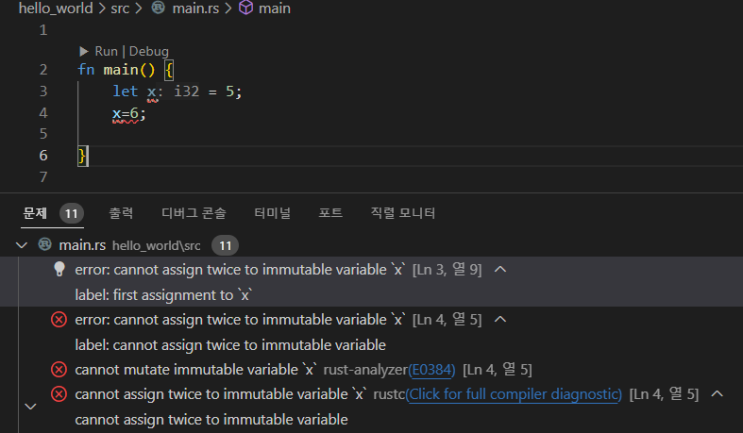Collapse the main.rs problems group chevron

(21, 245)
